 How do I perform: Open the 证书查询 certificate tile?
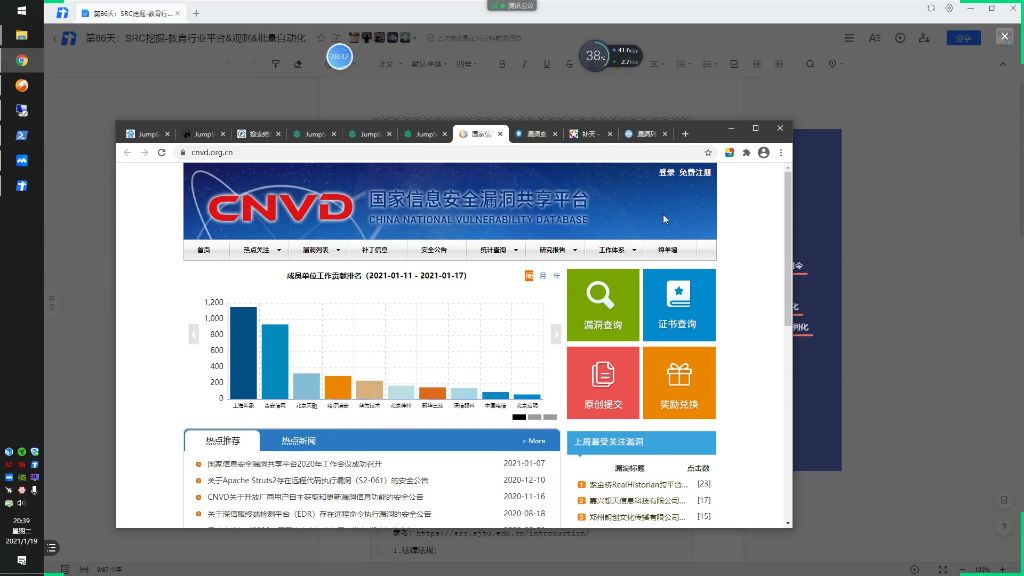pos(679,305)
